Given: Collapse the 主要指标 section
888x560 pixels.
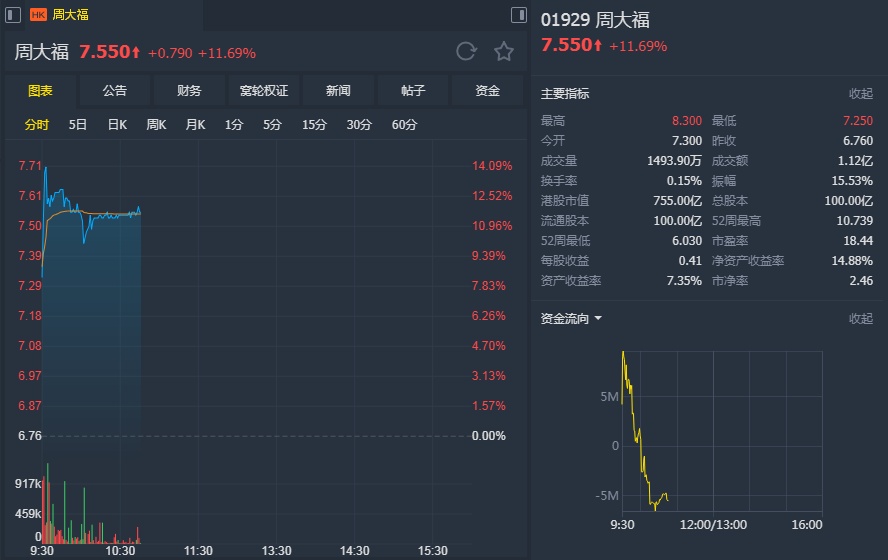Looking at the screenshot, I should [x=860, y=94].
